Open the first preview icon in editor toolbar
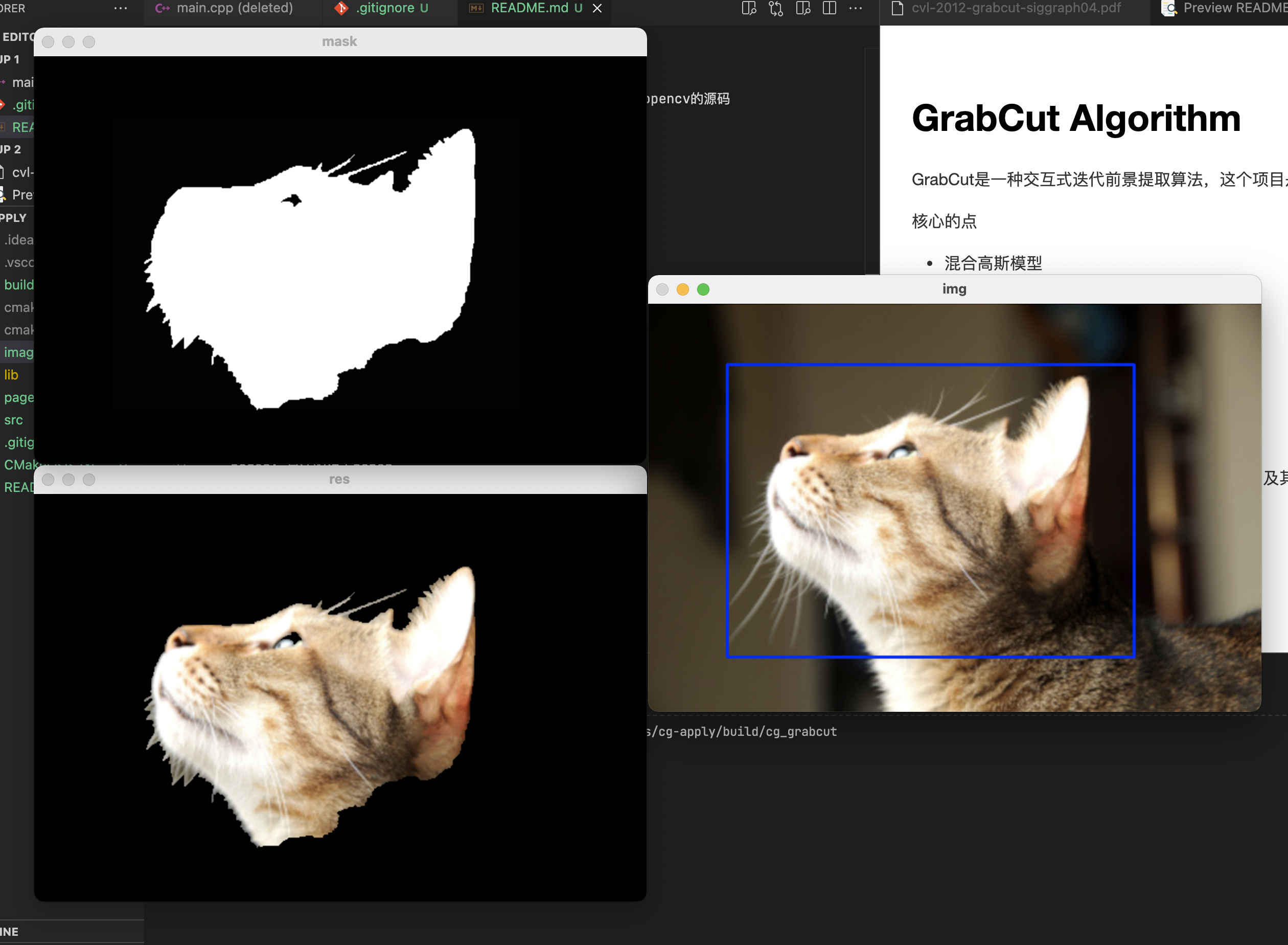 [x=748, y=9]
